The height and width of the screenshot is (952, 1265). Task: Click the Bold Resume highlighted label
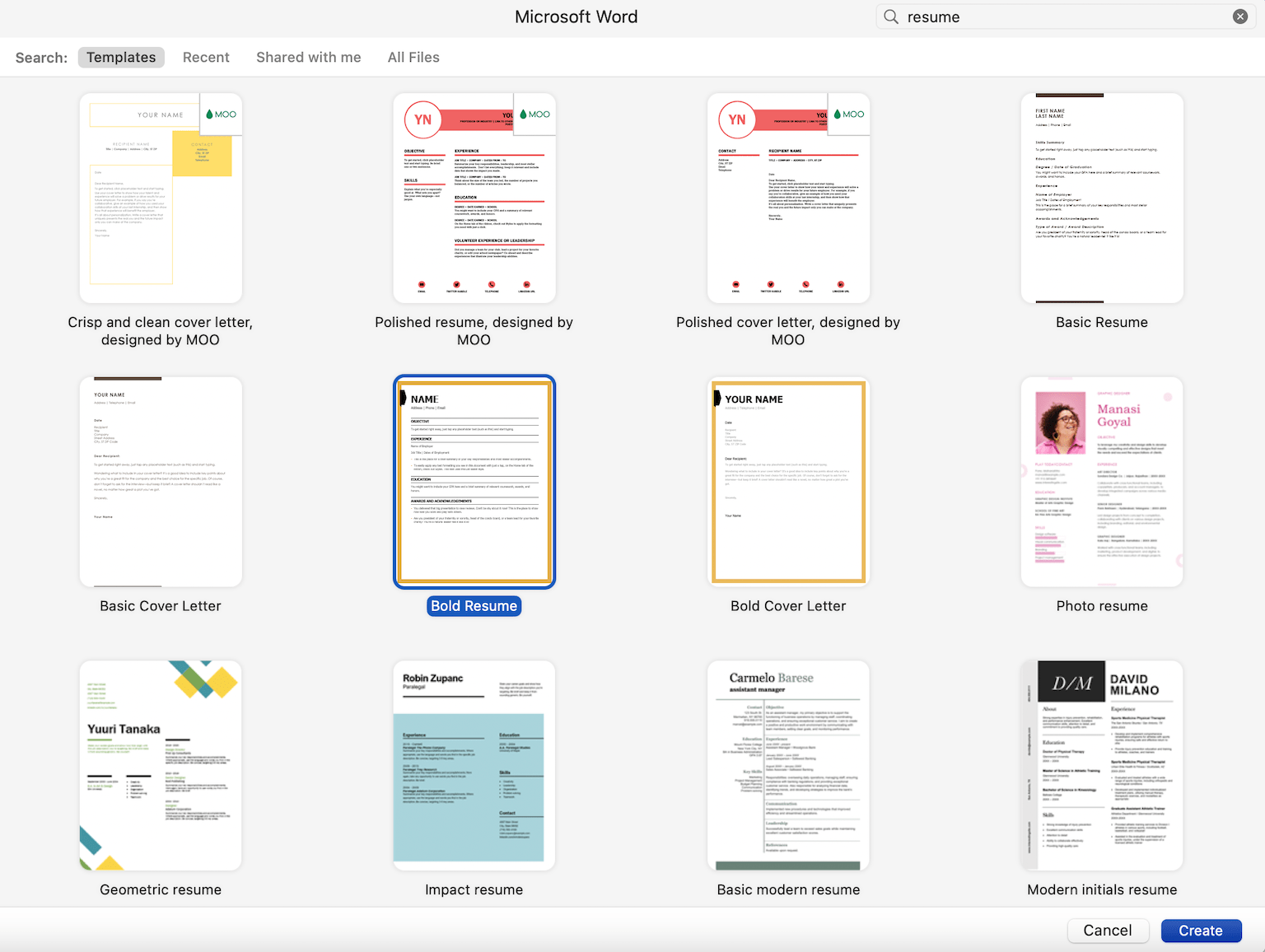pyautogui.click(x=474, y=606)
